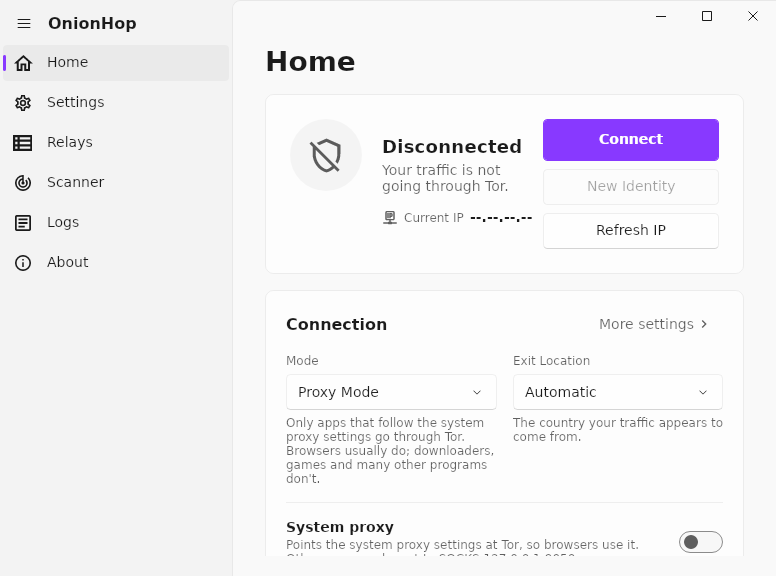The width and height of the screenshot is (776, 576).
Task: Click the More settings chevron arrow
Action: (704, 324)
